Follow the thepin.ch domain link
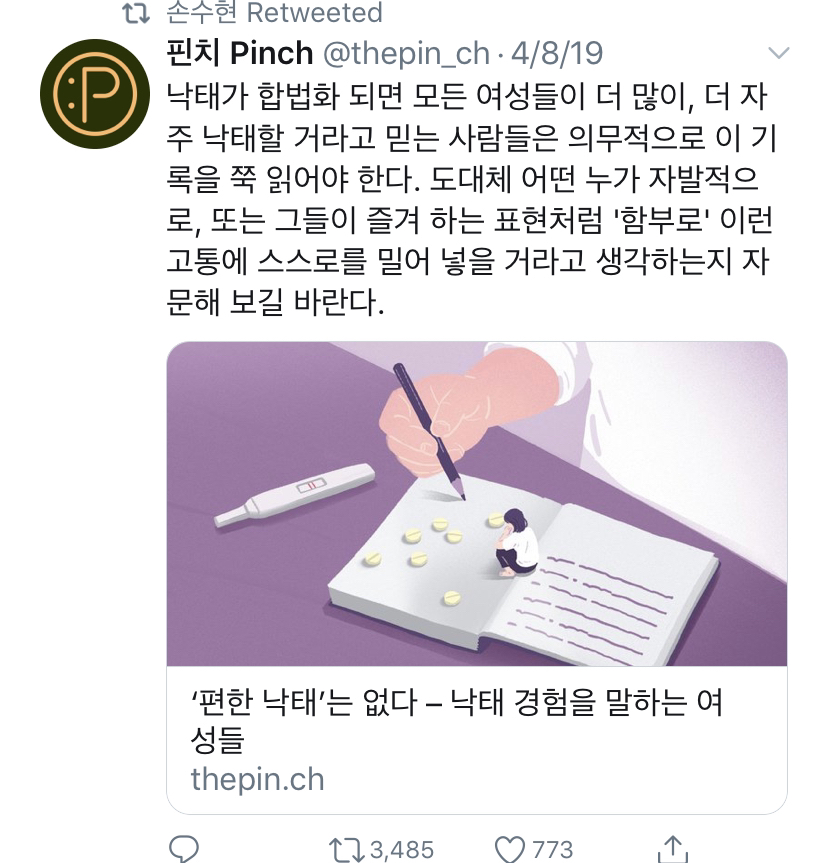828x863 pixels. coord(258,779)
